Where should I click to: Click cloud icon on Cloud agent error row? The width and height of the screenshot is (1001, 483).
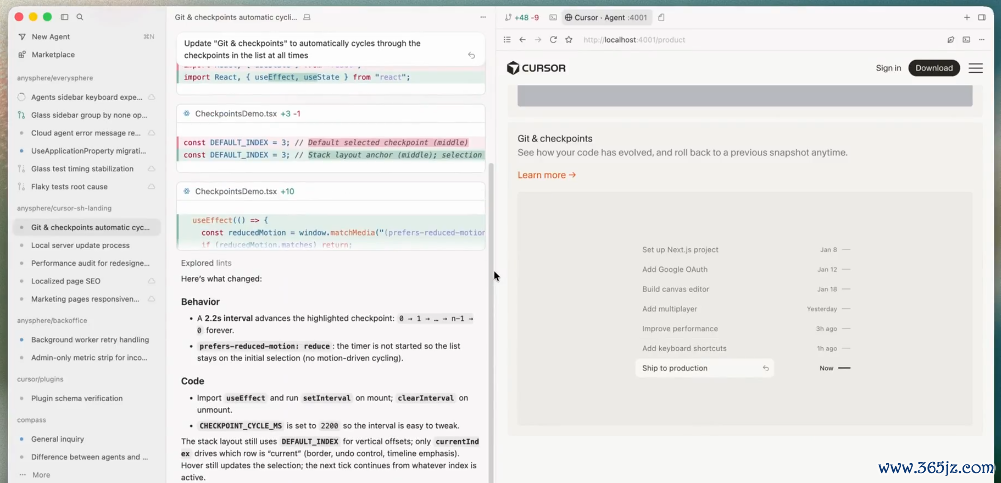151,133
